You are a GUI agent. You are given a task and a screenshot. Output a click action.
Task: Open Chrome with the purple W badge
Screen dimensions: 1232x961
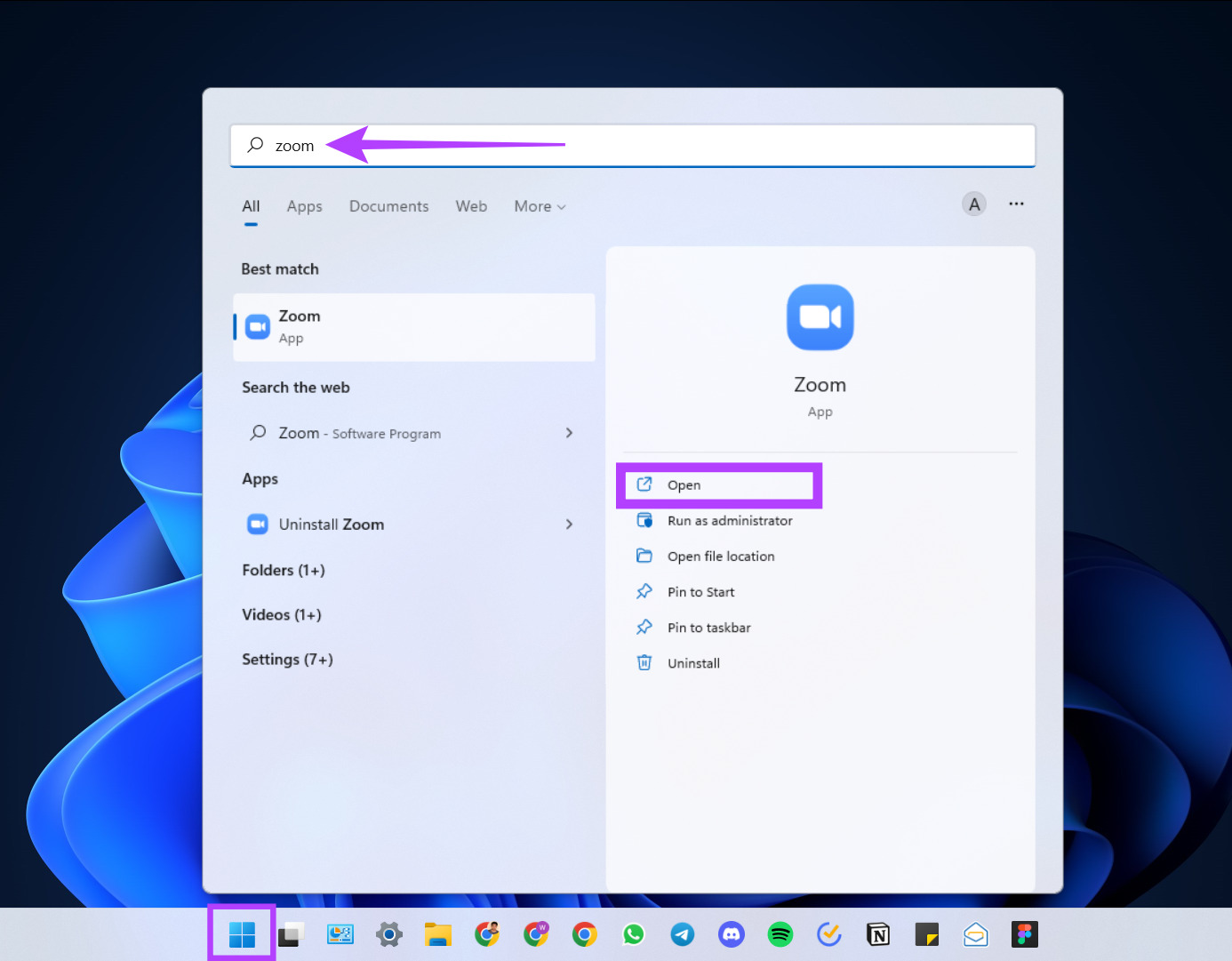tap(536, 934)
